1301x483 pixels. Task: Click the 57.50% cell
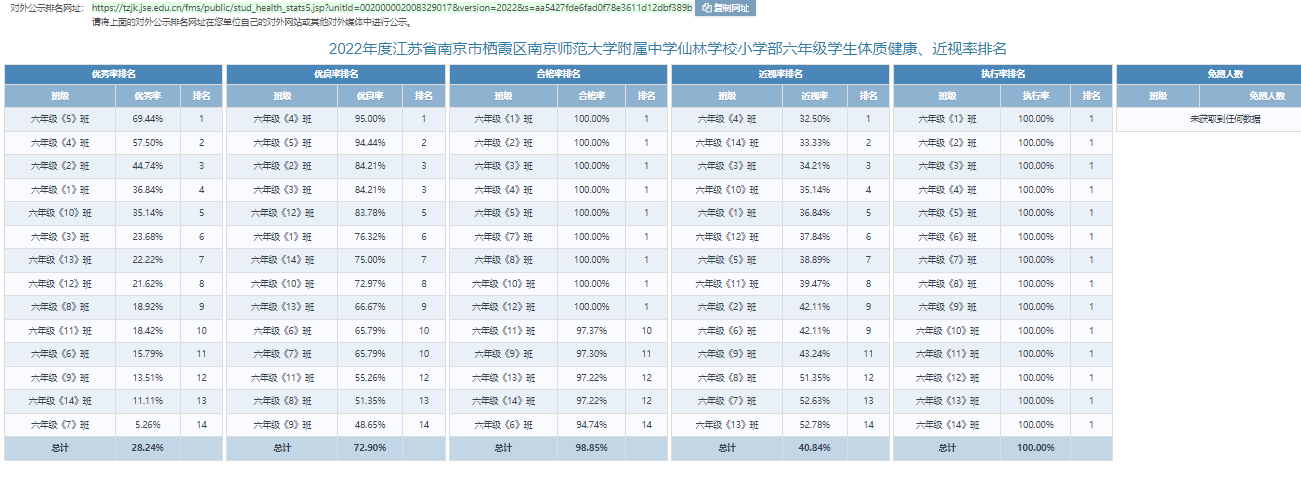pos(147,142)
